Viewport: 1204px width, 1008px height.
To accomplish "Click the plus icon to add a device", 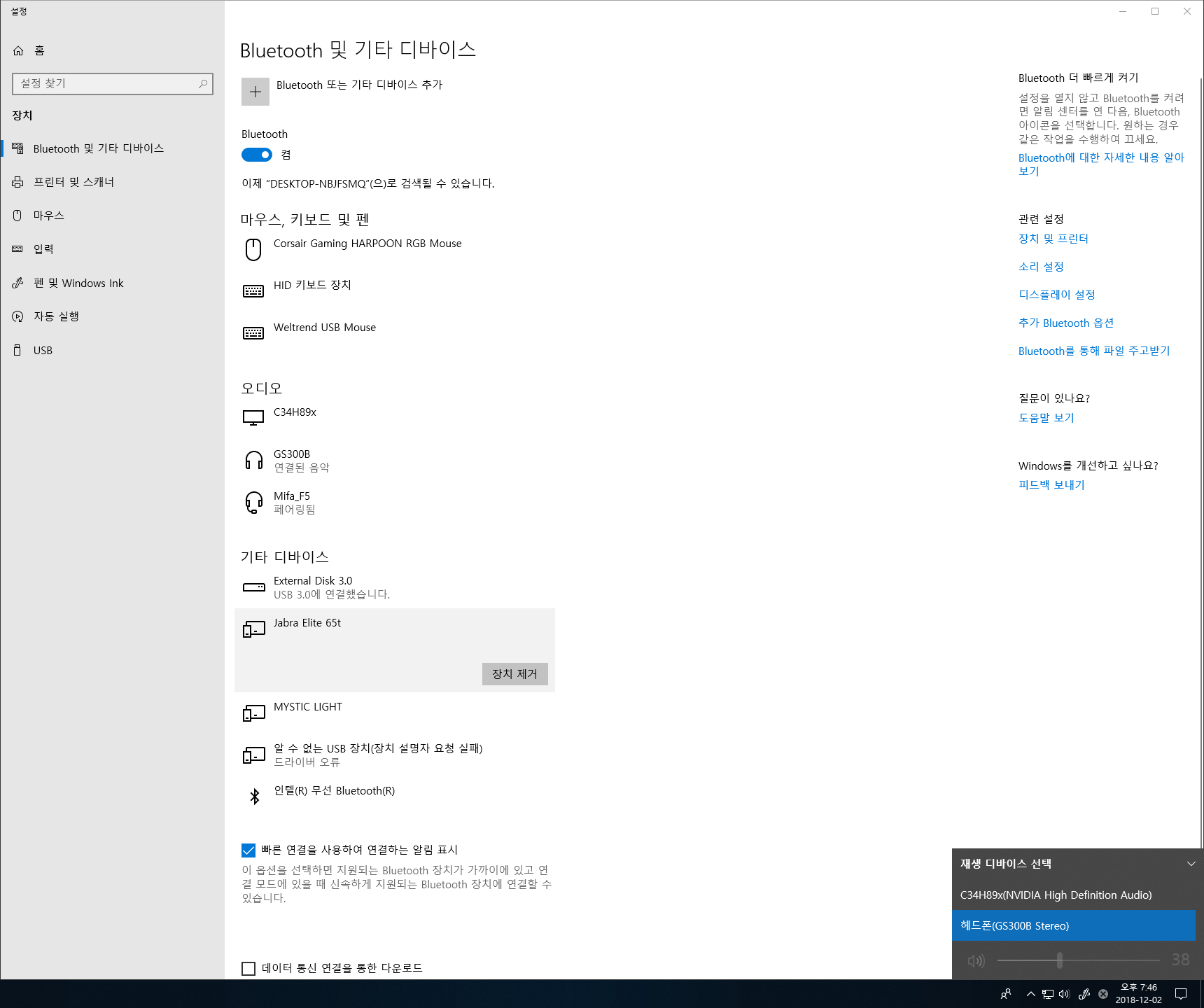I will (x=255, y=92).
